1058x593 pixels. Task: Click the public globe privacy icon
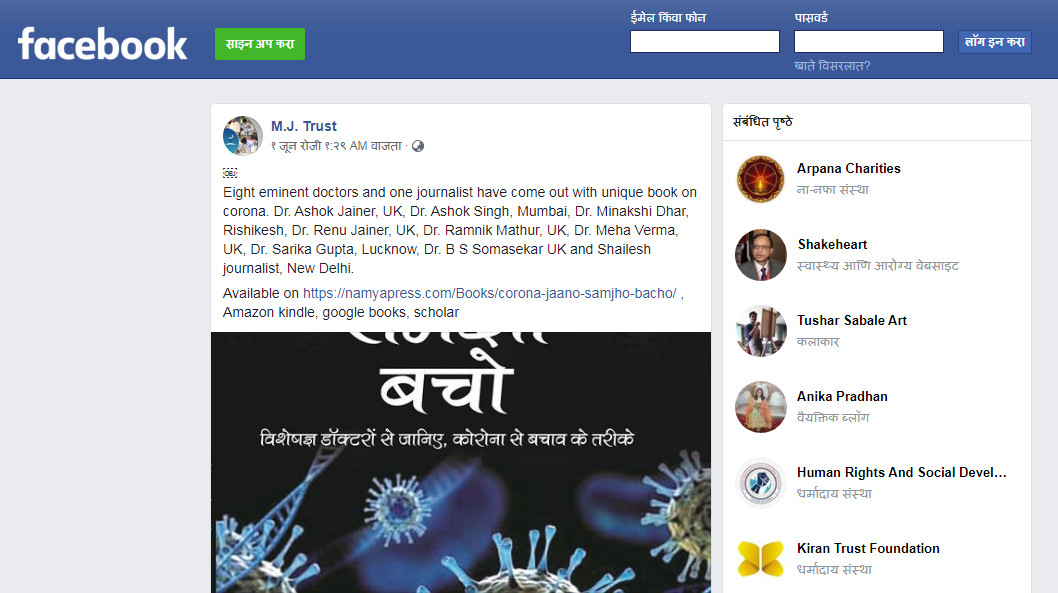click(418, 146)
